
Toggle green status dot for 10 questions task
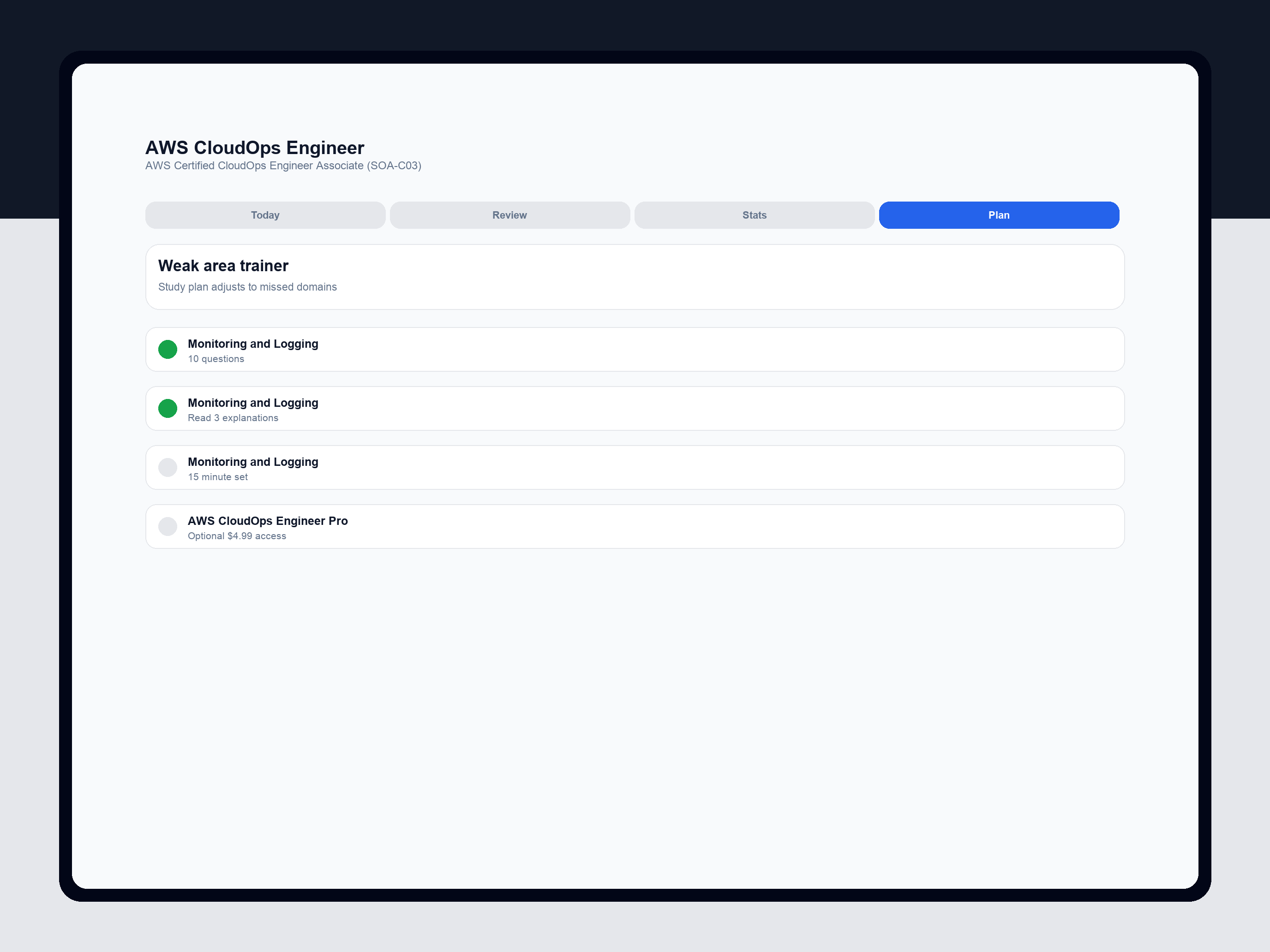(x=168, y=350)
